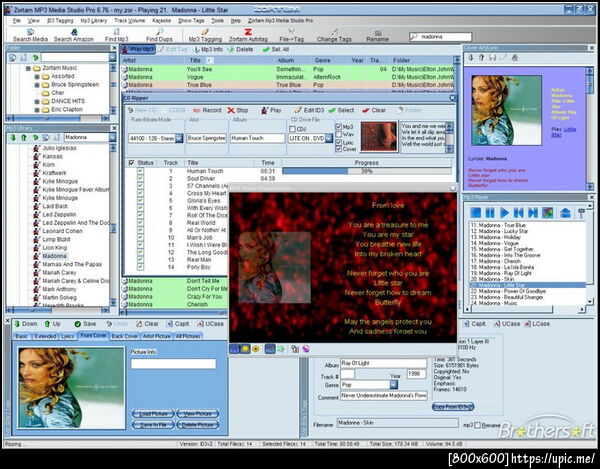Switch to the Lyrics tab
The width and height of the screenshot is (600, 469).
68,336
